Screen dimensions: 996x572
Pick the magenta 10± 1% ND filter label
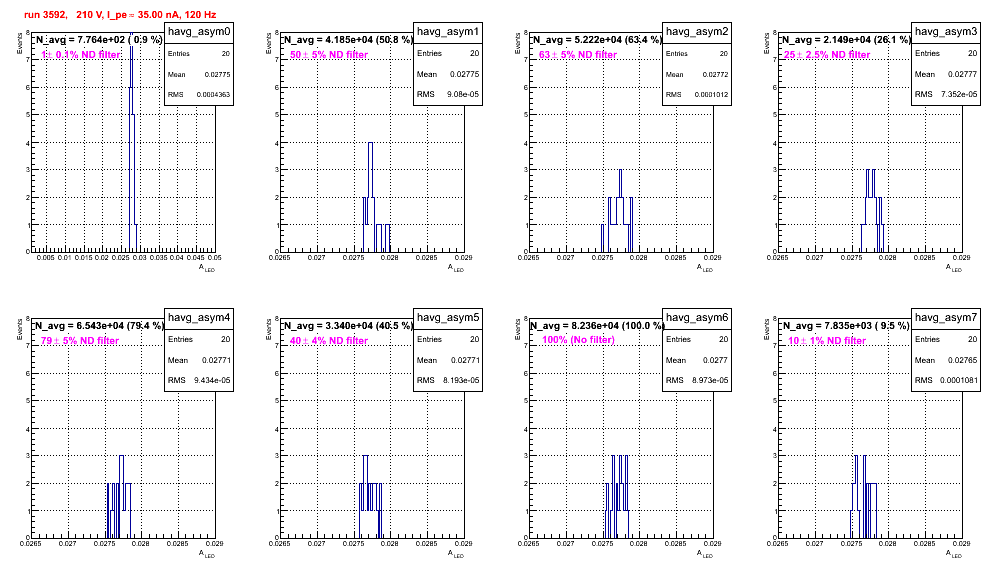click(x=827, y=341)
